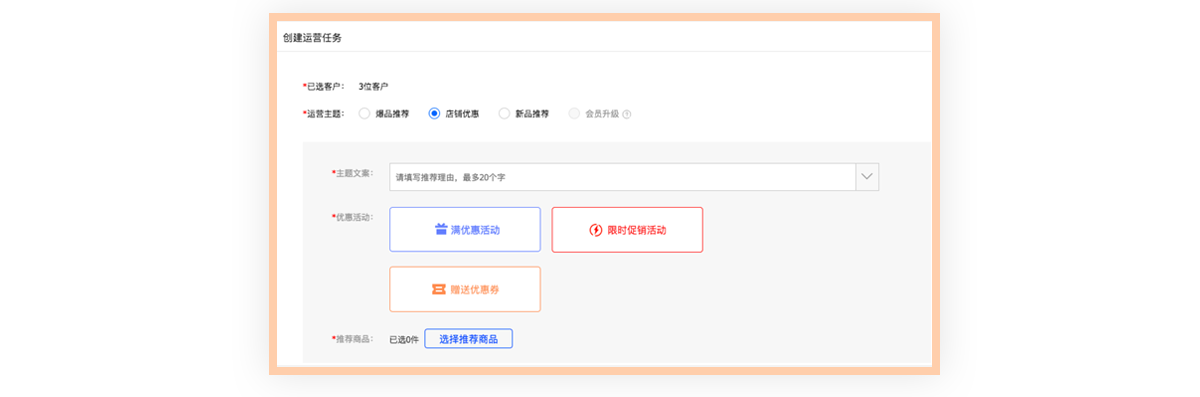The height and width of the screenshot is (397, 1200).
Task: Click the 创建运营任务 title
Action: coord(313,38)
